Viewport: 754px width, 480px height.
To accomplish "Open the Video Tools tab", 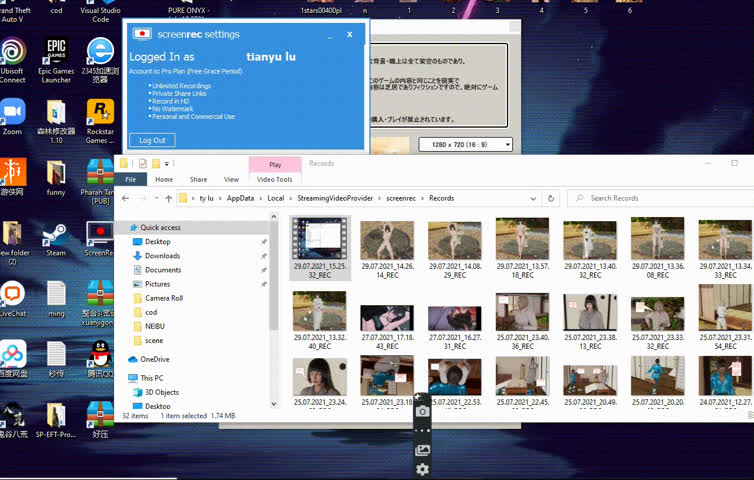I will click(275, 179).
